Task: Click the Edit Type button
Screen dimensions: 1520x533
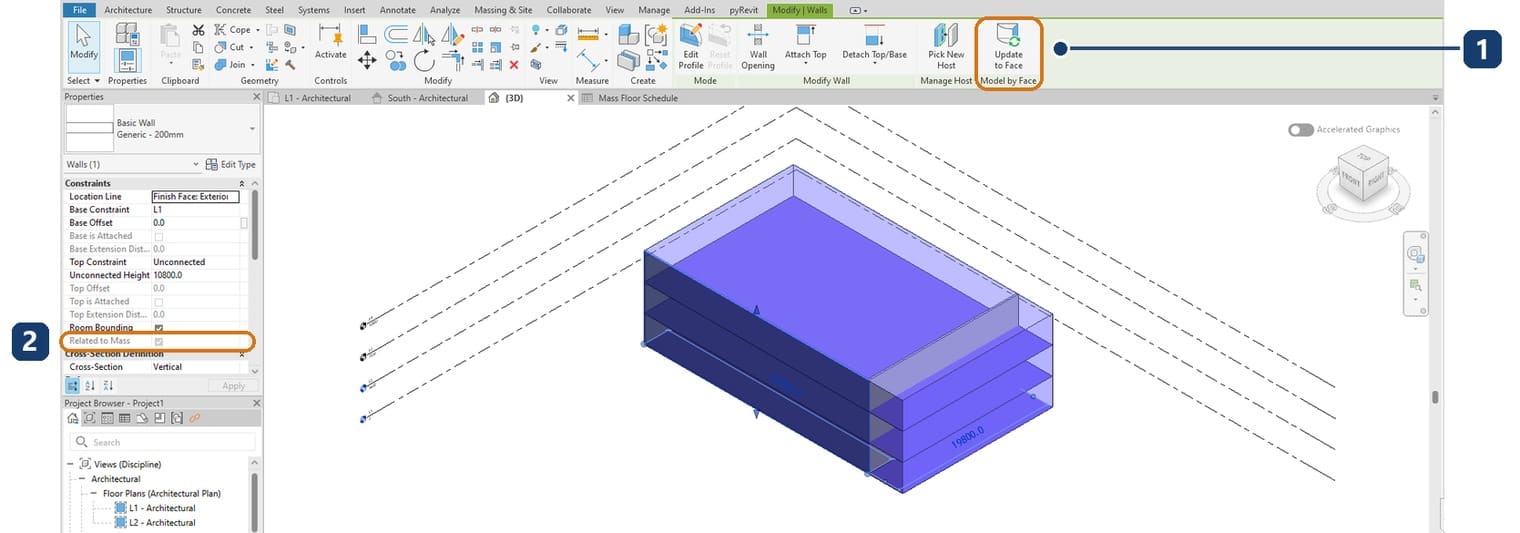Action: tap(230, 164)
